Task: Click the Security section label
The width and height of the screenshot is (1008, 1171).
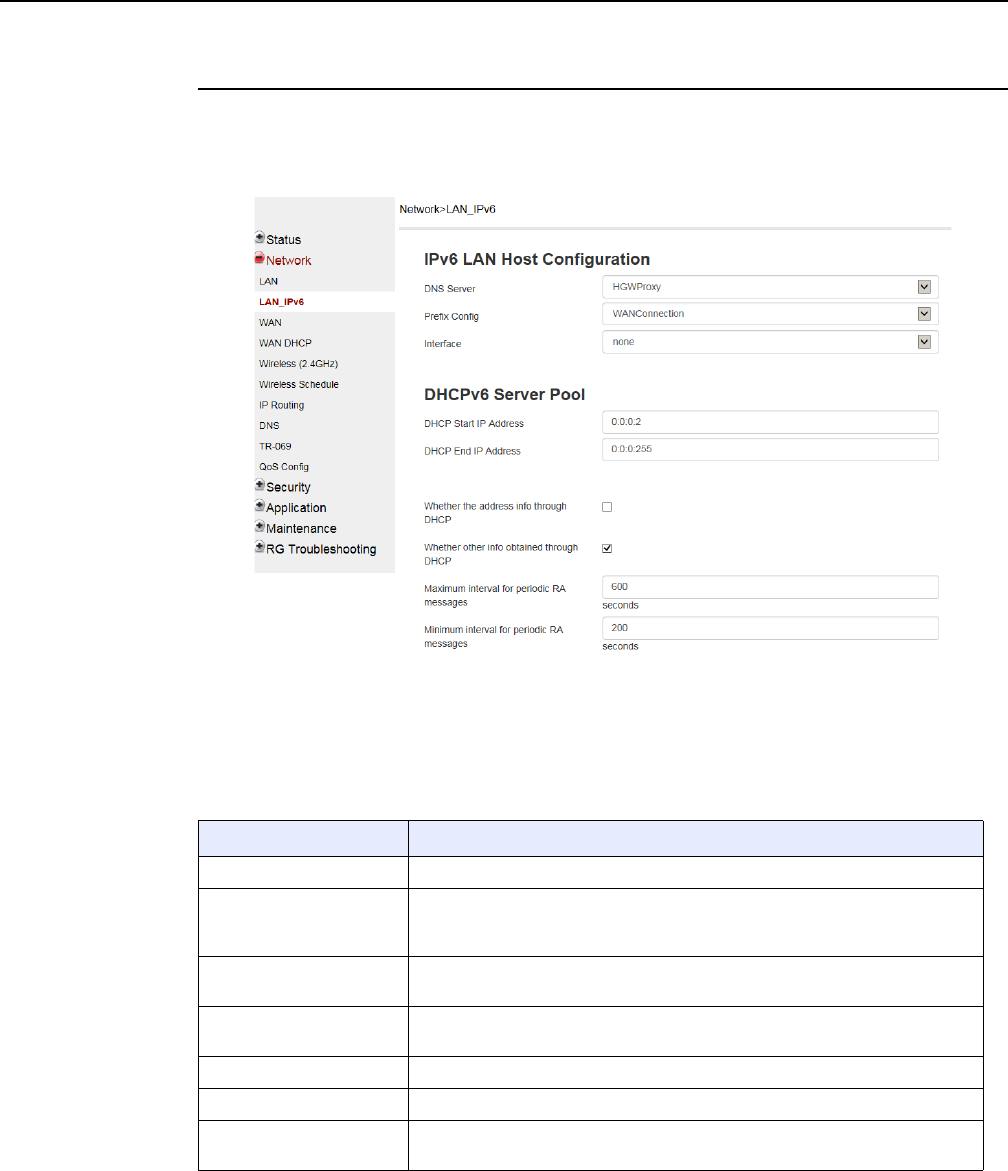Action: click(288, 487)
